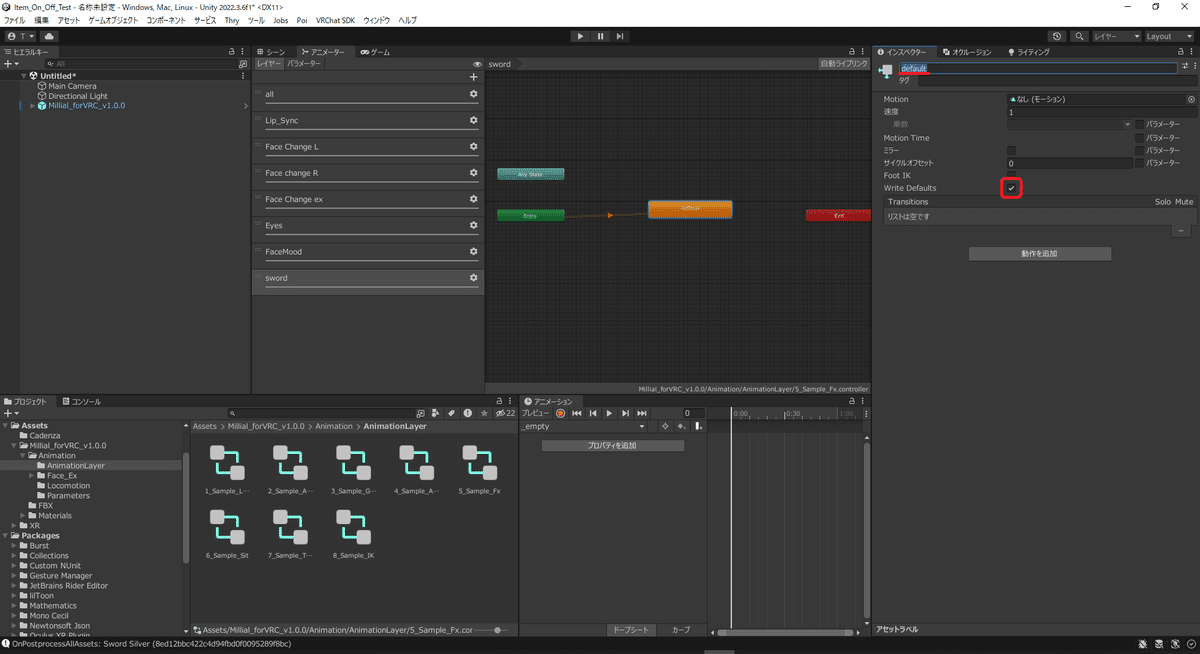Open the Unity search magnifier icon
This screenshot has width=1200, height=654.
[1080, 36]
